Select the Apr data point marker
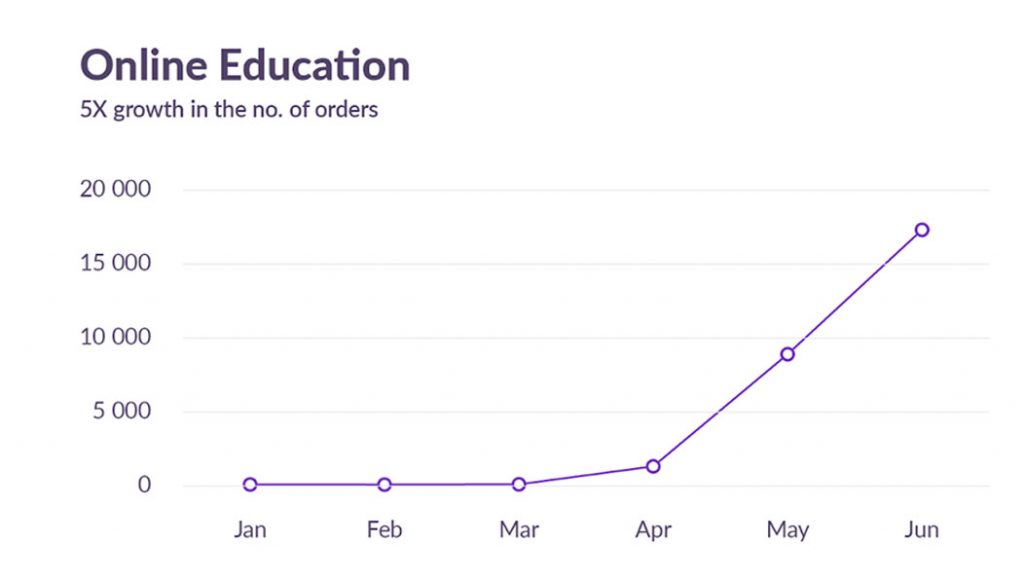 [653, 466]
